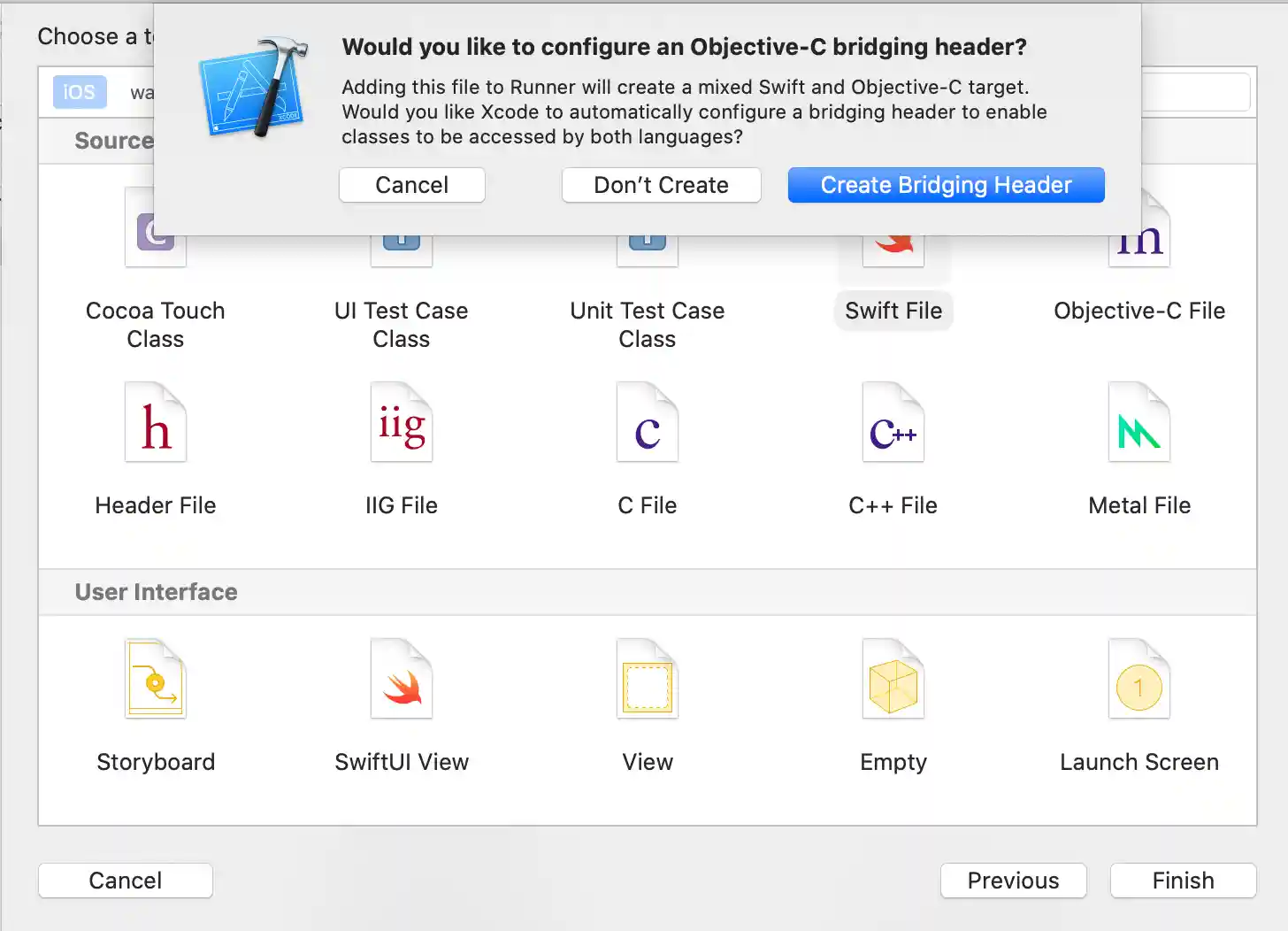Click the Create Bridging Header button
The width and height of the screenshot is (1288, 931).
pyautogui.click(x=946, y=185)
